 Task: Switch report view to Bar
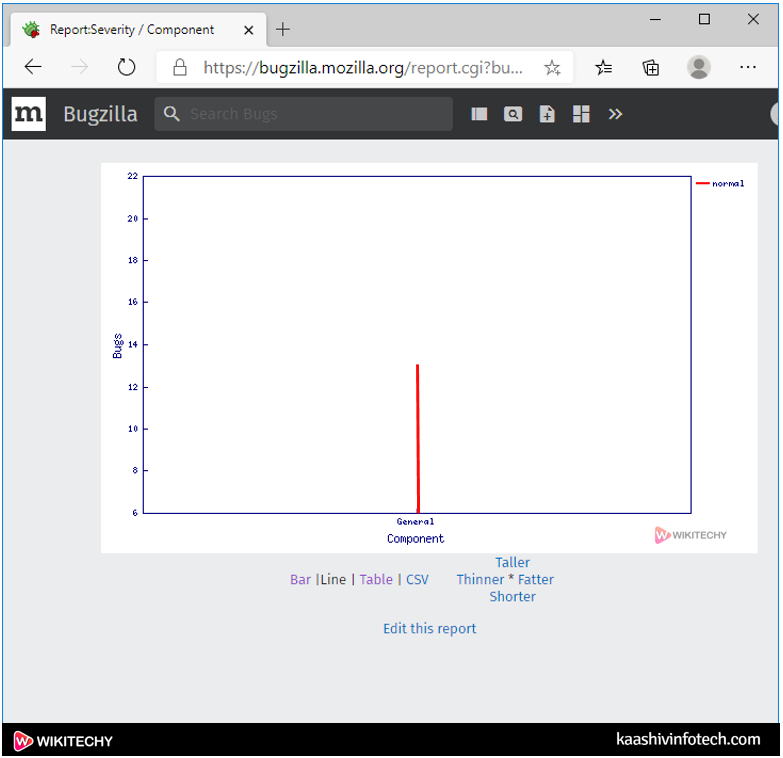coord(300,579)
